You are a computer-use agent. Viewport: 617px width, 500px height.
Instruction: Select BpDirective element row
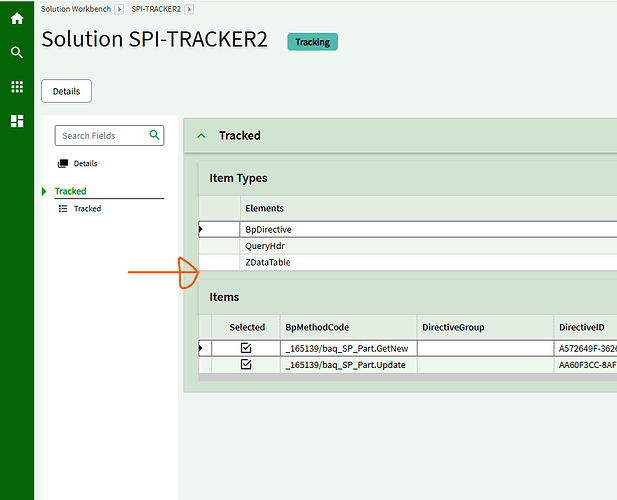(408, 229)
